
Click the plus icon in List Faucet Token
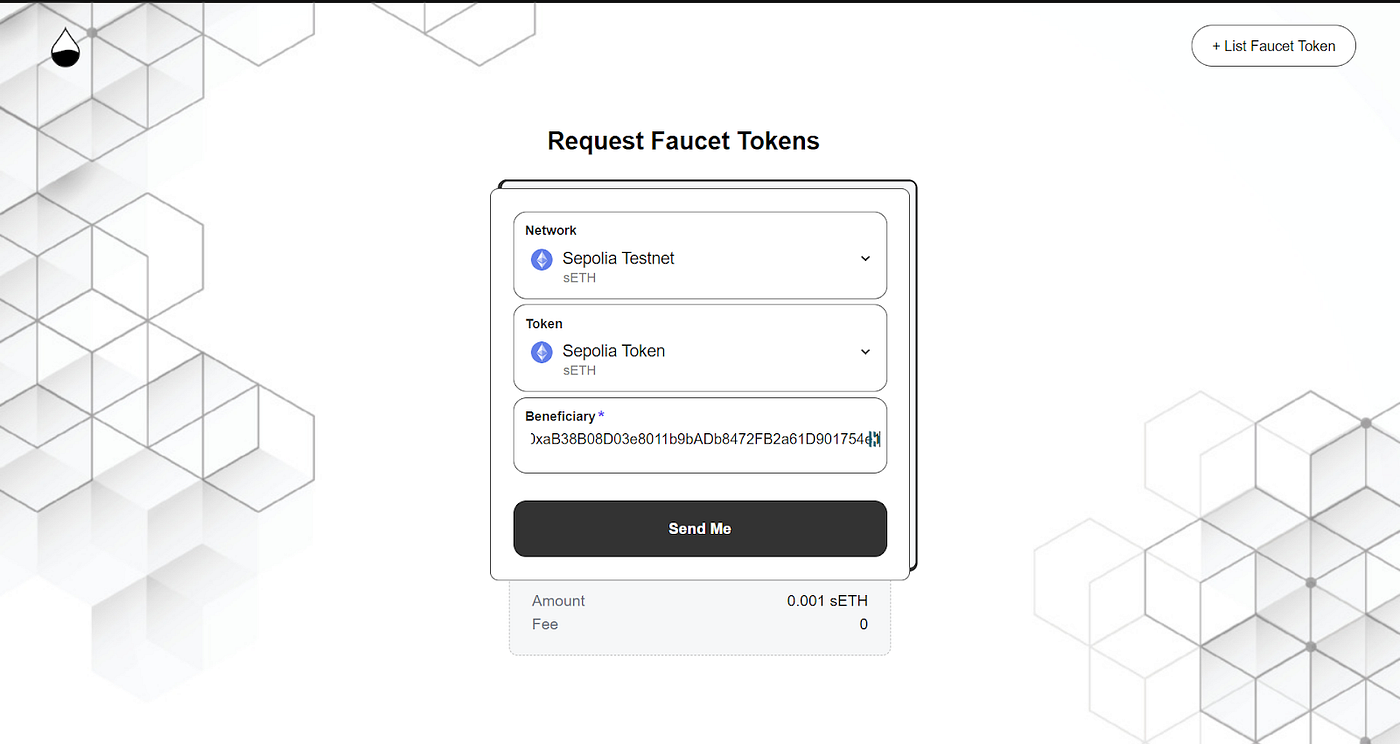(x=1215, y=45)
